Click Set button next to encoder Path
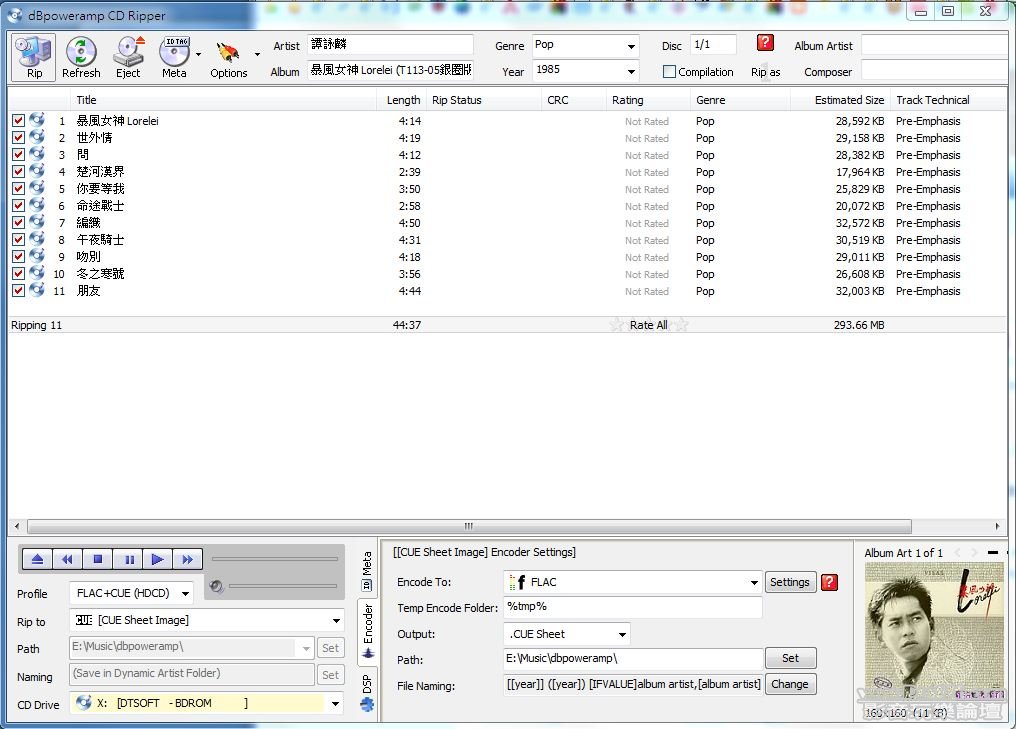The image size is (1016, 729). (791, 658)
